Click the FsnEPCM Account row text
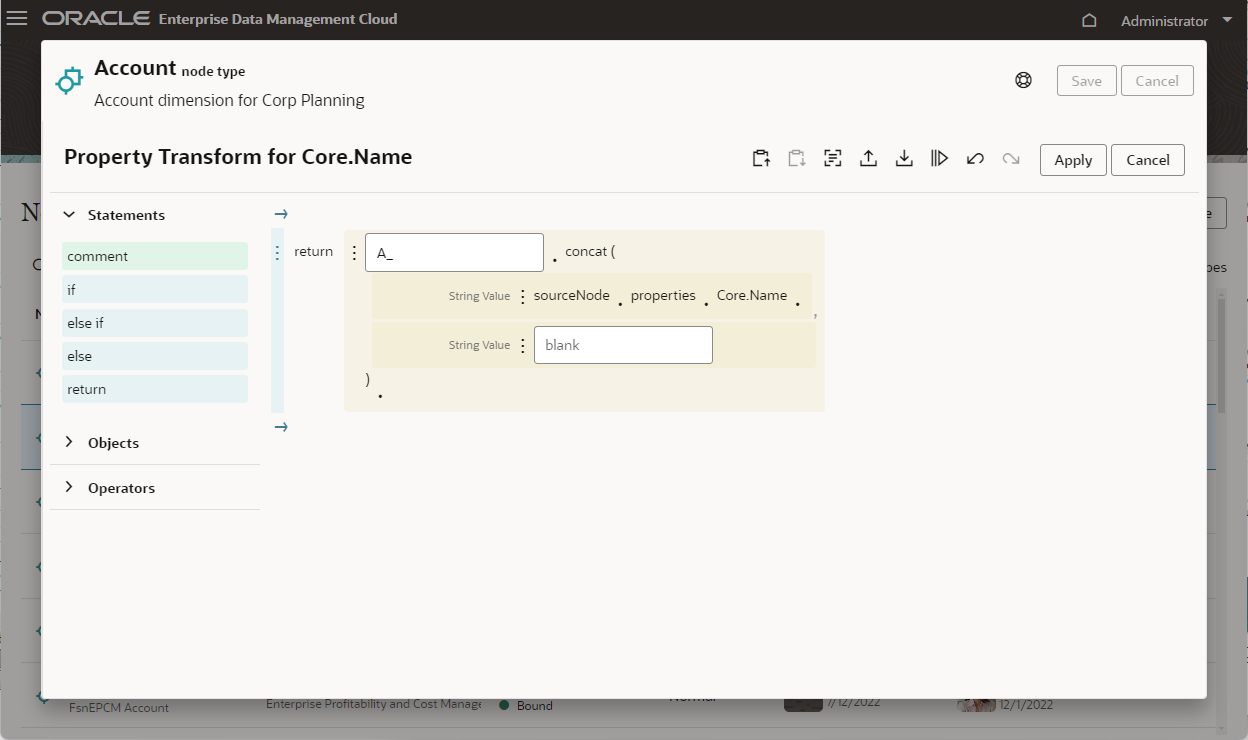This screenshot has height=740, width=1248. point(119,707)
